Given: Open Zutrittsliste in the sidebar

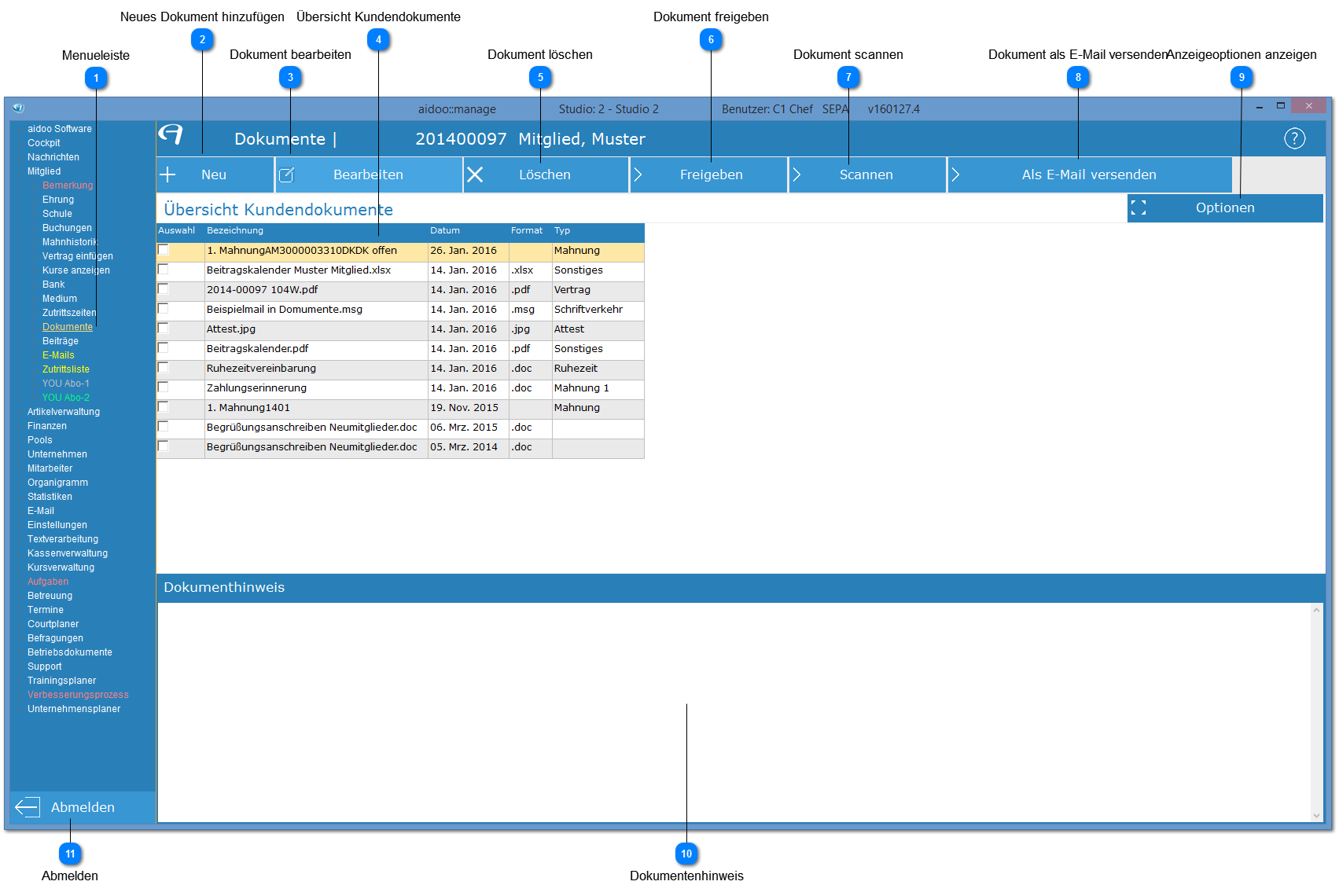Looking at the screenshot, I should click(x=66, y=369).
